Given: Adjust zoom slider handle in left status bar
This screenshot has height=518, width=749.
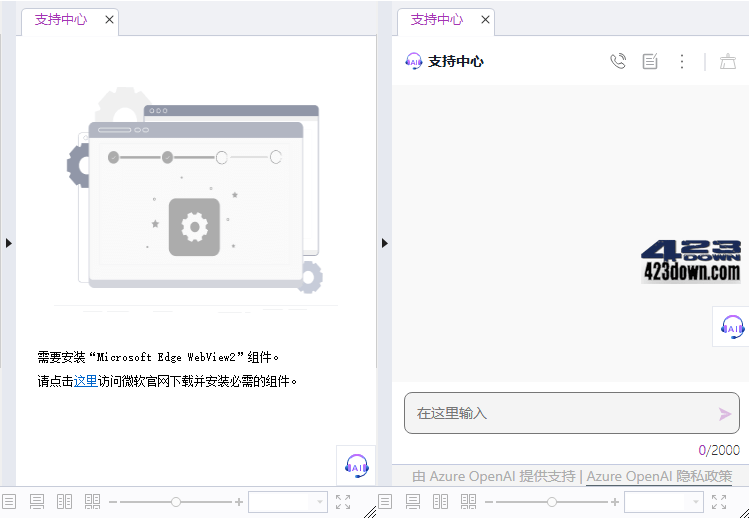Looking at the screenshot, I should tap(176, 502).
